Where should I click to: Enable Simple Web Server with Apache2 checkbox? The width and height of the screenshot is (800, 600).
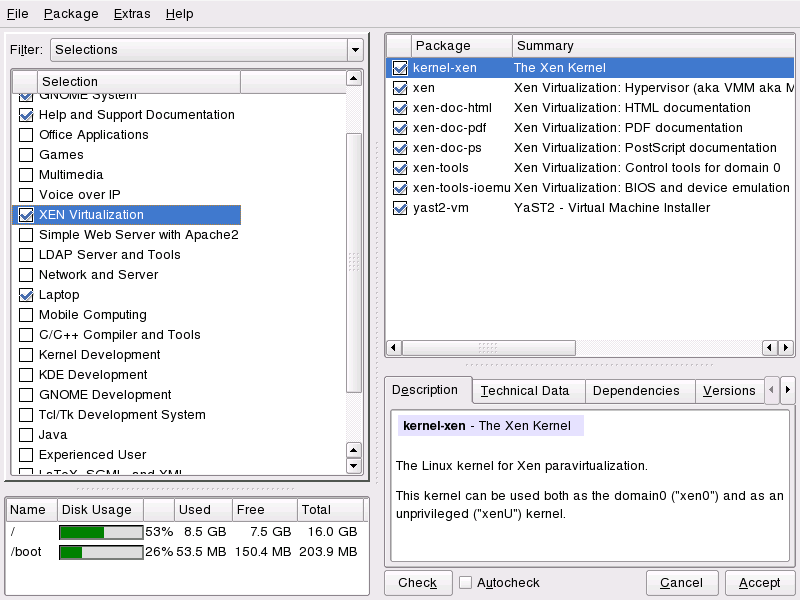click(26, 235)
